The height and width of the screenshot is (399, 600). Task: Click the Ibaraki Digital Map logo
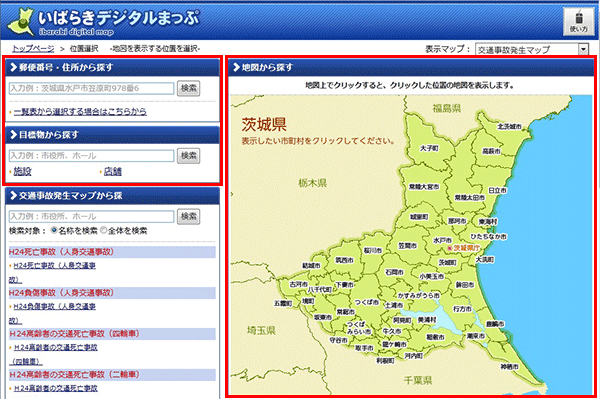click(x=104, y=21)
